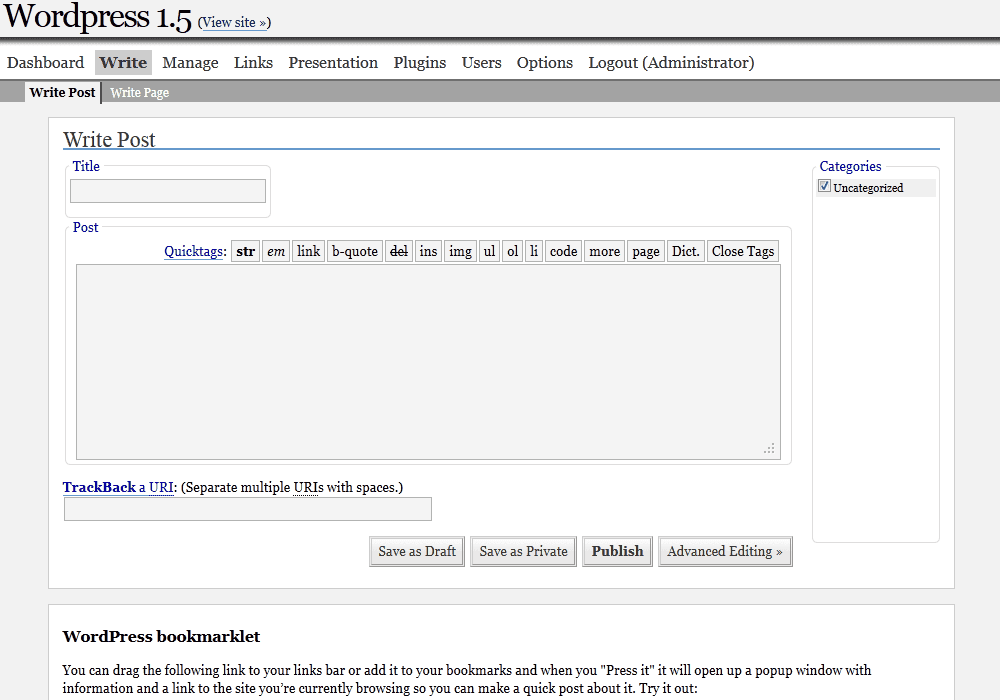Screen dimensions: 1000x700
Task: Open the Users menu
Action: 482,62
